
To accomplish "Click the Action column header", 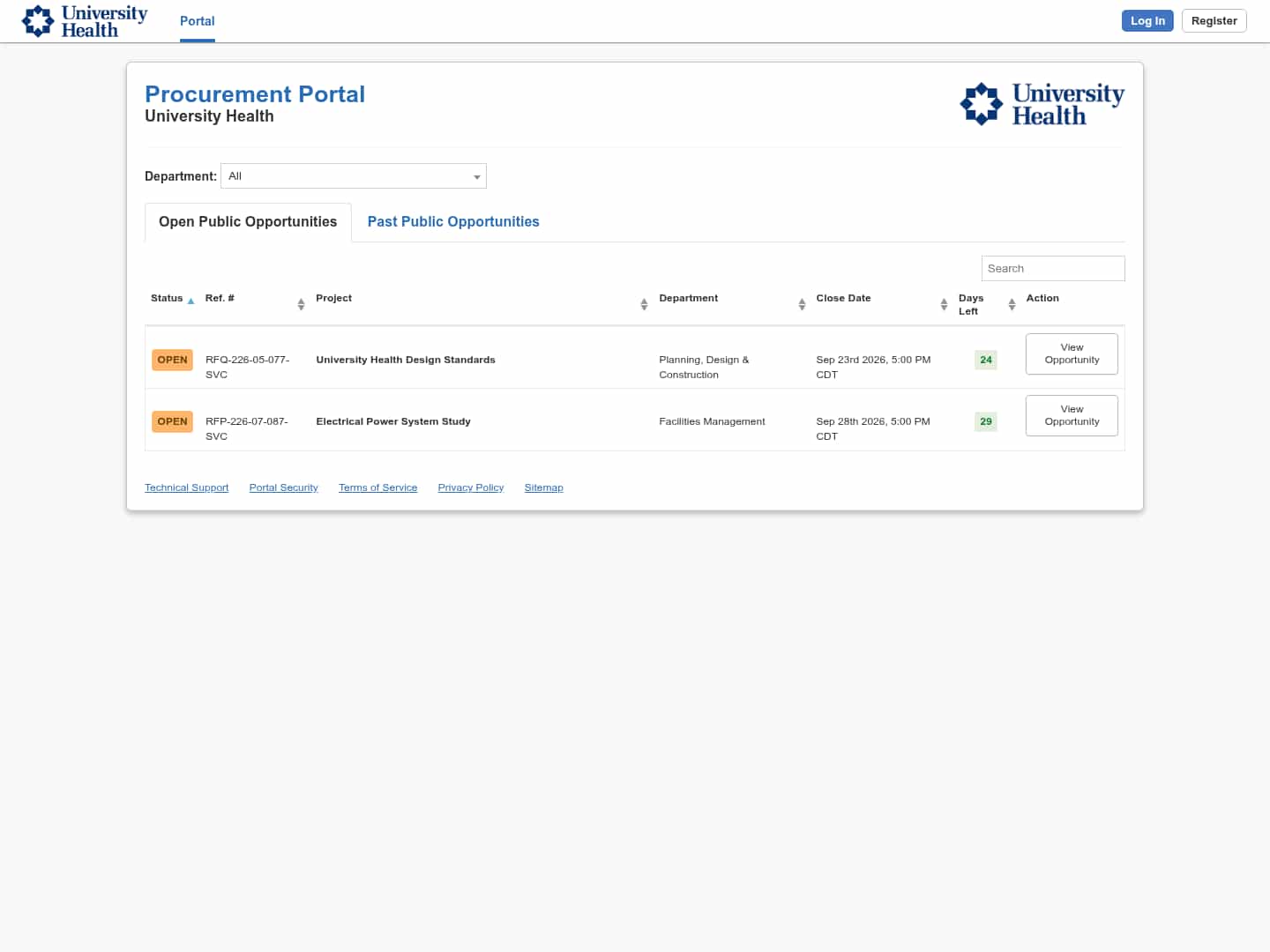I will [1042, 298].
